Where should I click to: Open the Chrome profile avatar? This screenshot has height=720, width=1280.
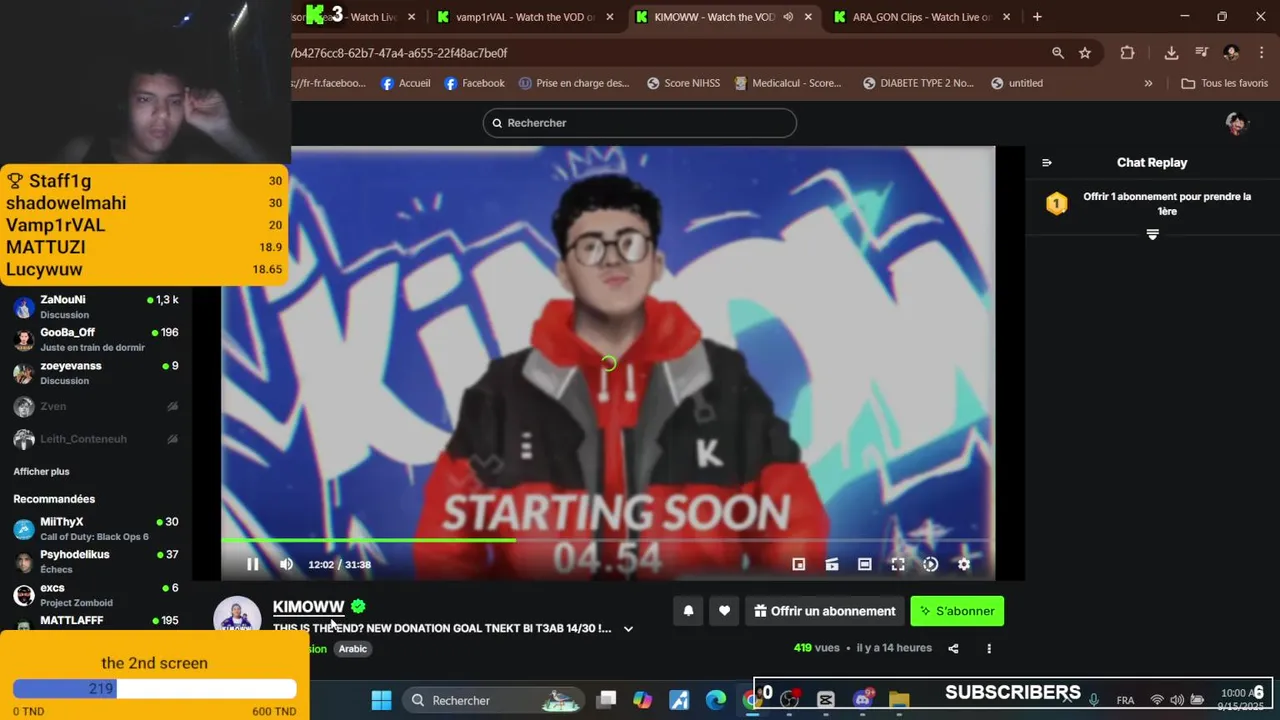pyautogui.click(x=1231, y=53)
